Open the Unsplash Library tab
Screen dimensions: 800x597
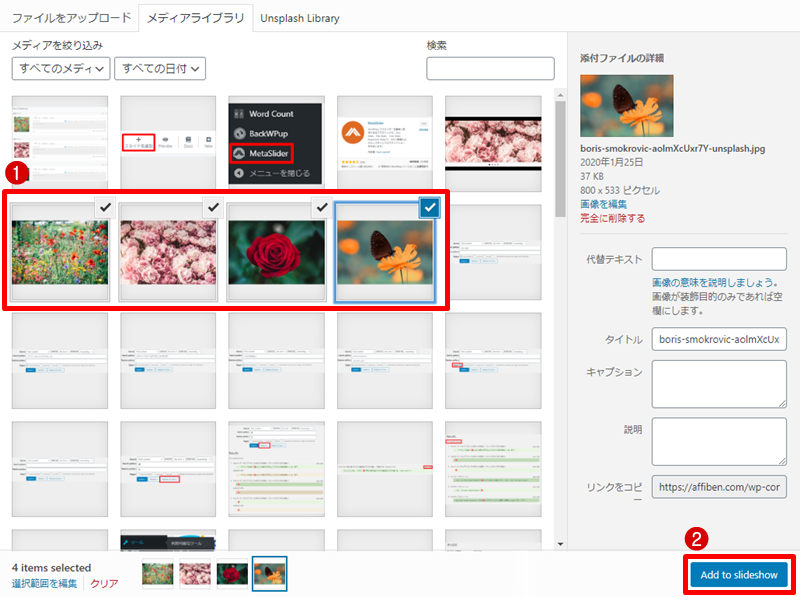pyautogui.click(x=299, y=18)
